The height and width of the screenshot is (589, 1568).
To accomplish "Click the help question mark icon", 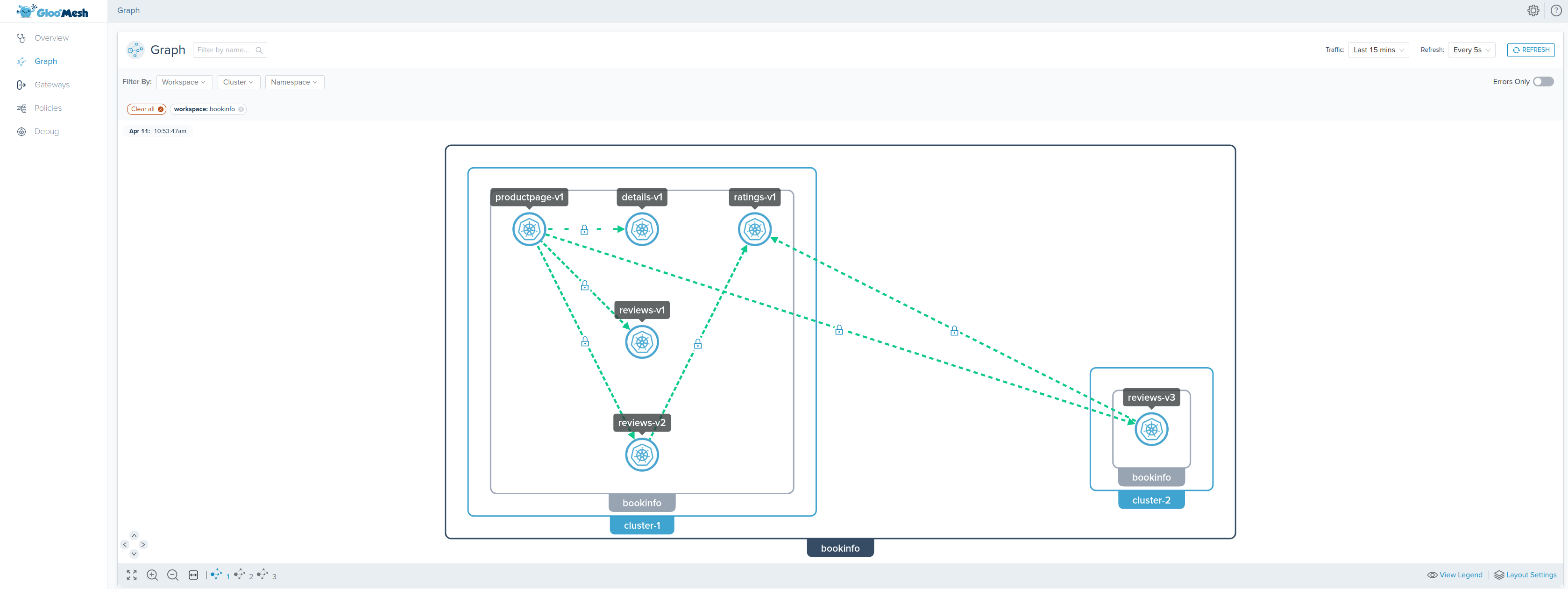I will point(1556,10).
